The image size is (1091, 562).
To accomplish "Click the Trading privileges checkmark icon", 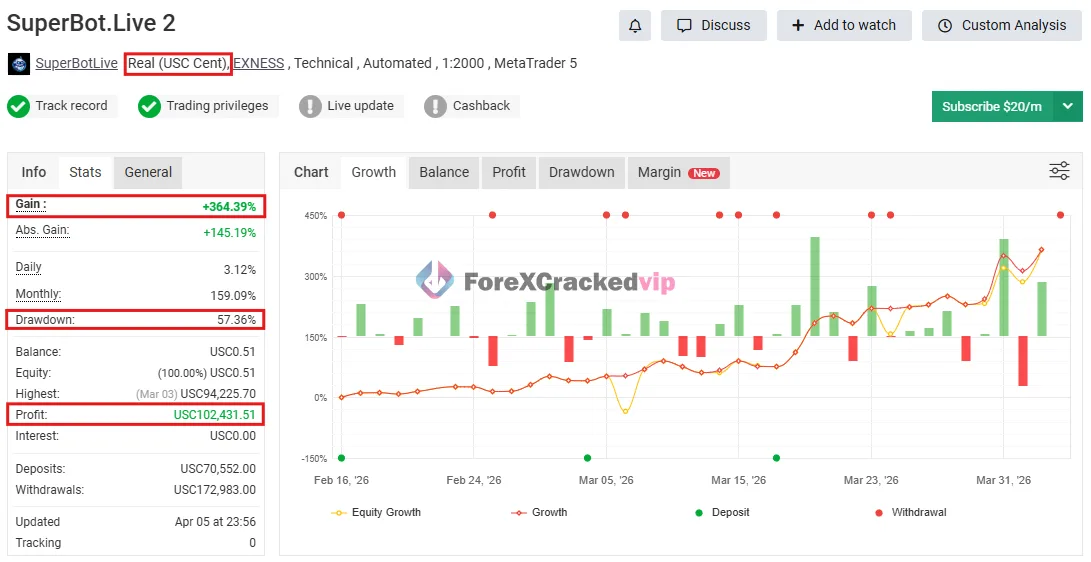I will click(149, 106).
